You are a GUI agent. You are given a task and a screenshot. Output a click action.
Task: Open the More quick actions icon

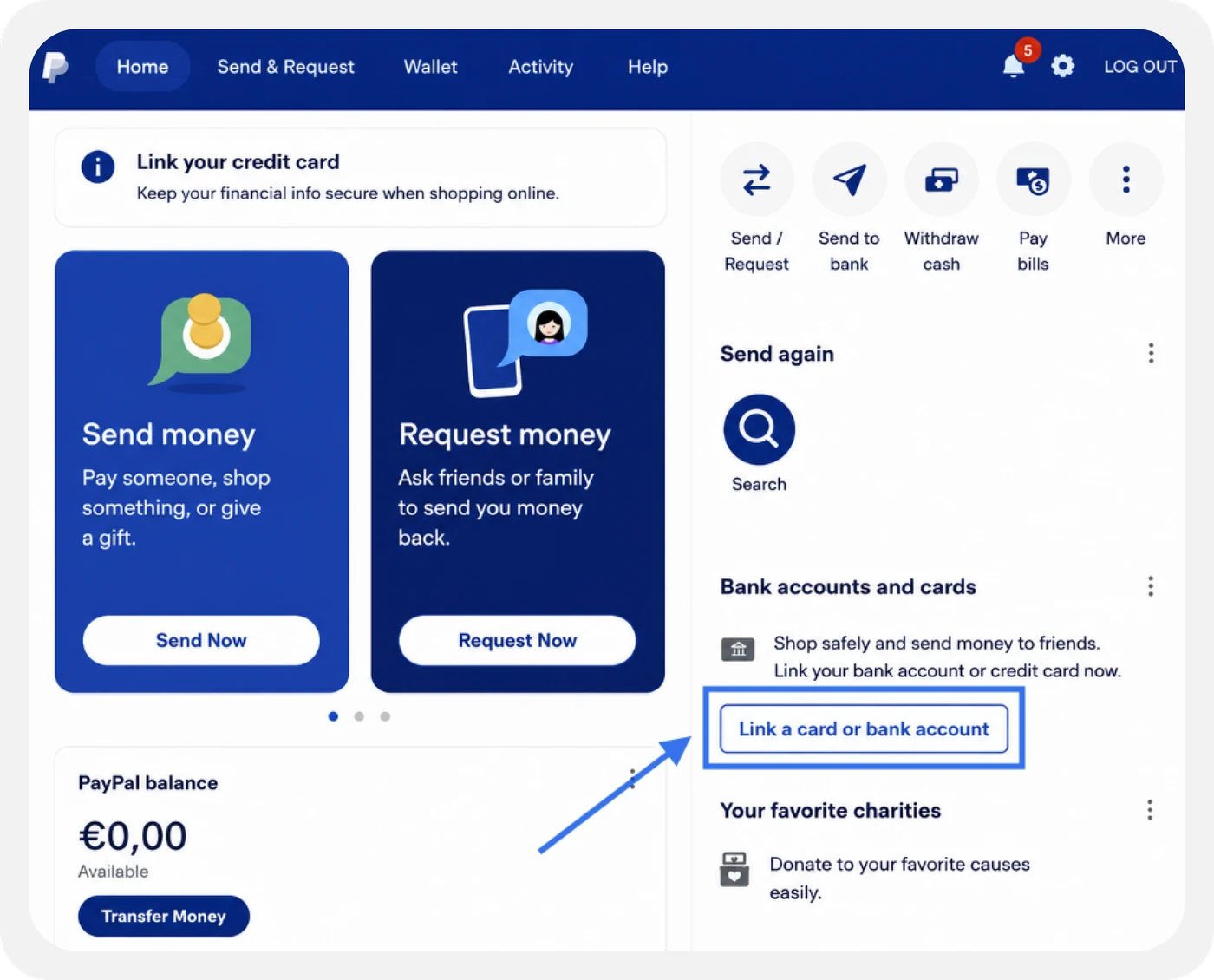(1126, 180)
